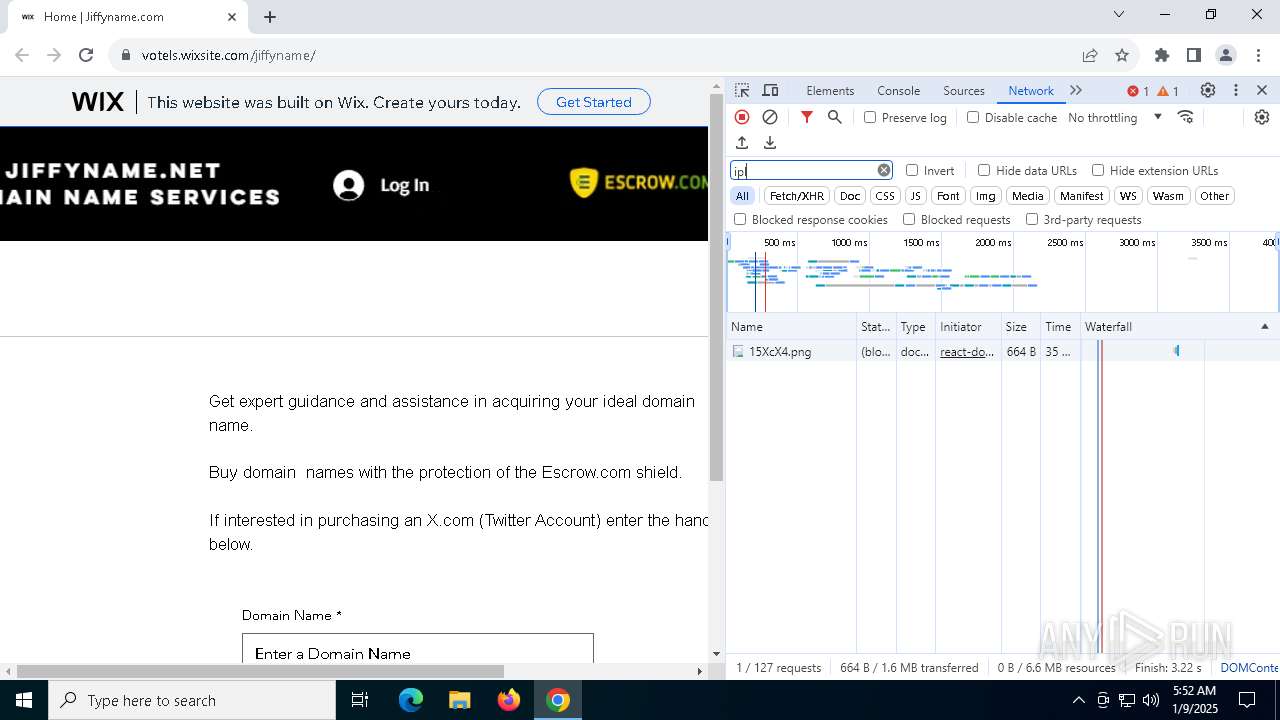Share this page icon
This screenshot has width=1280, height=720.
(x=1090, y=55)
